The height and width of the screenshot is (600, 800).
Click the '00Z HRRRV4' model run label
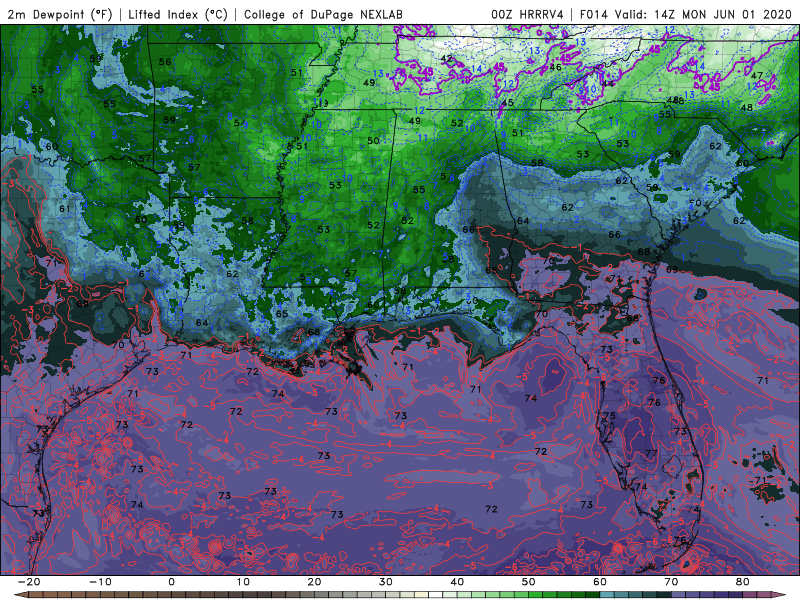pos(527,14)
